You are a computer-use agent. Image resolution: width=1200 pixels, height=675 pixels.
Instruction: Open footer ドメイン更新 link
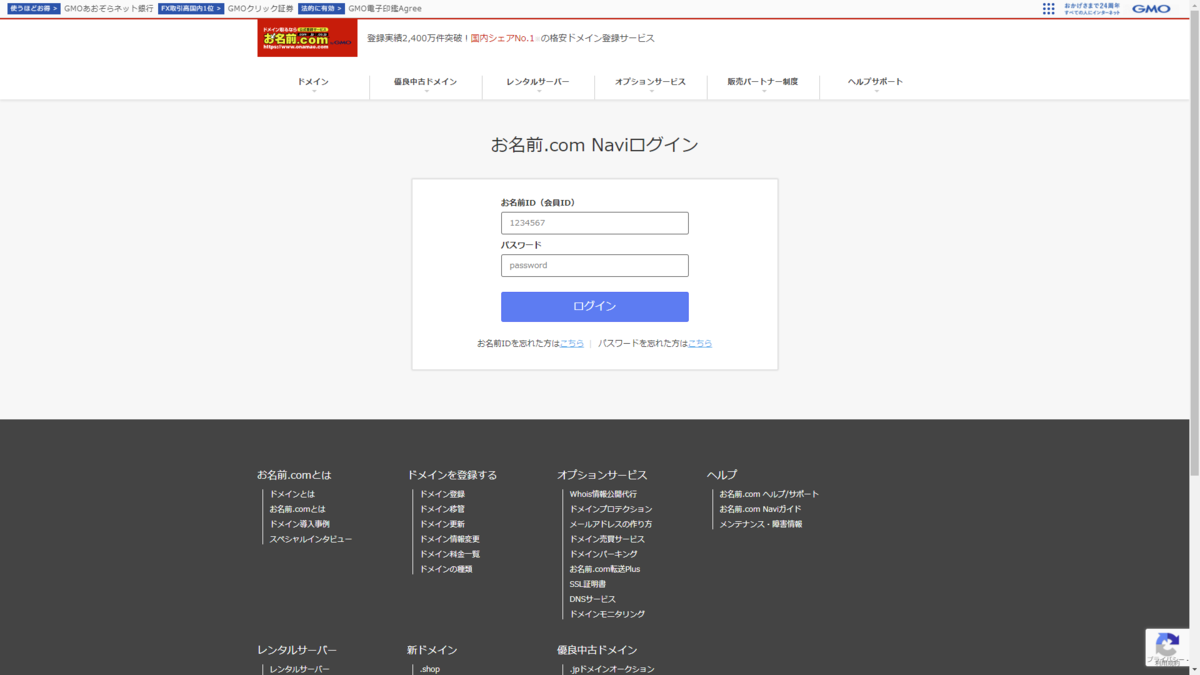tap(442, 524)
